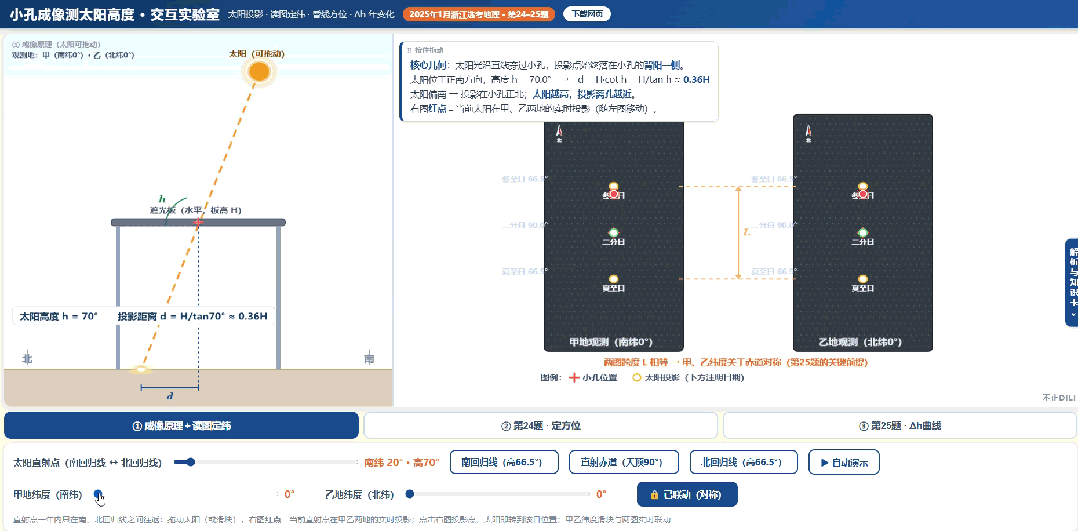Viewport: 1078px width, 531px height.
Task: Click the red pinhole cross on the shading board
Action: pos(199,221)
